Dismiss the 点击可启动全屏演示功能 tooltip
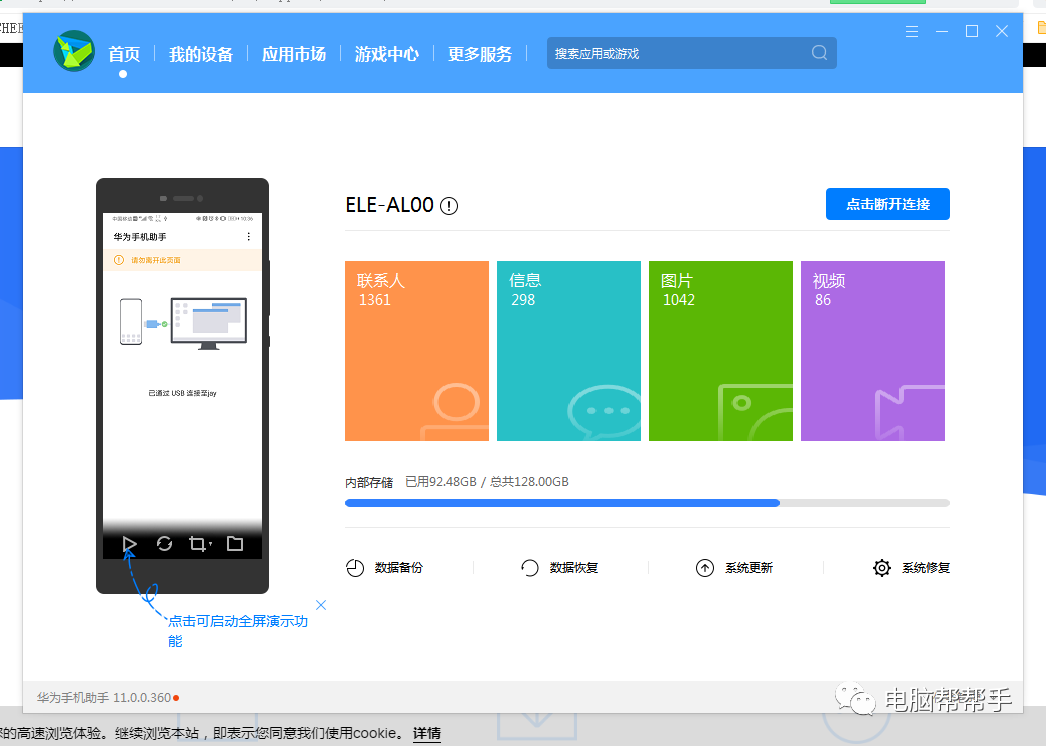The width and height of the screenshot is (1046, 746). 321,605
